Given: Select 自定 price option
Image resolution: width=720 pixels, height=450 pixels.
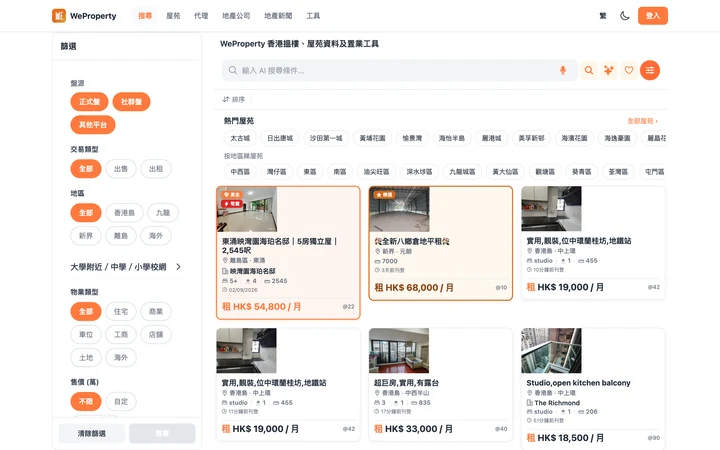Looking at the screenshot, I should (121, 401).
